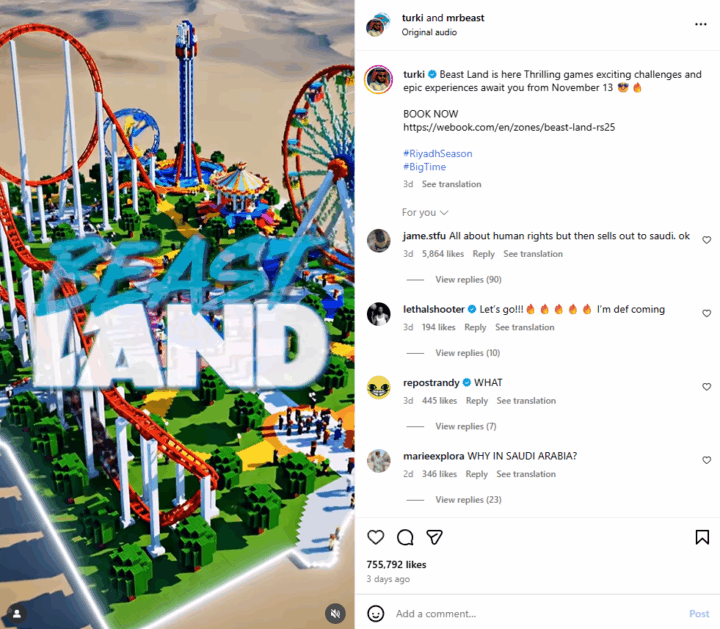Expand View replies (90)
This screenshot has height=629, width=720.
click(468, 280)
